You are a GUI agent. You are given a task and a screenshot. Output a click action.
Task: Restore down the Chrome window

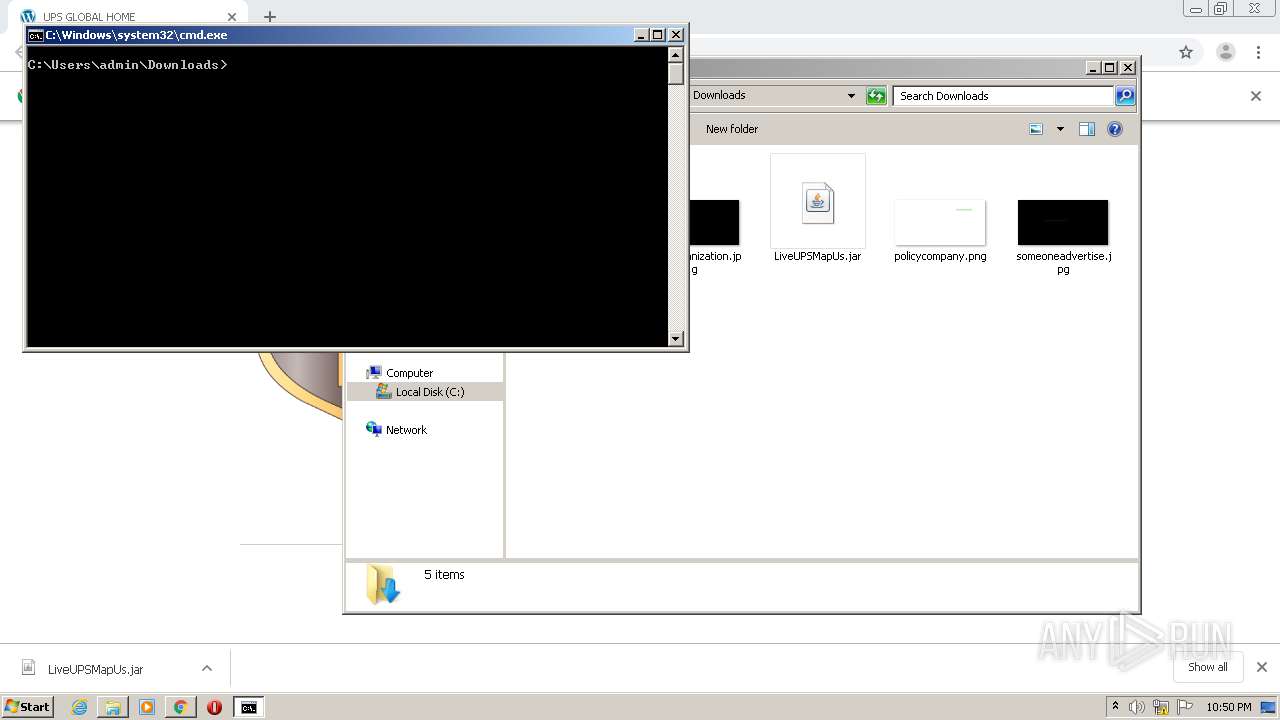(1220, 9)
